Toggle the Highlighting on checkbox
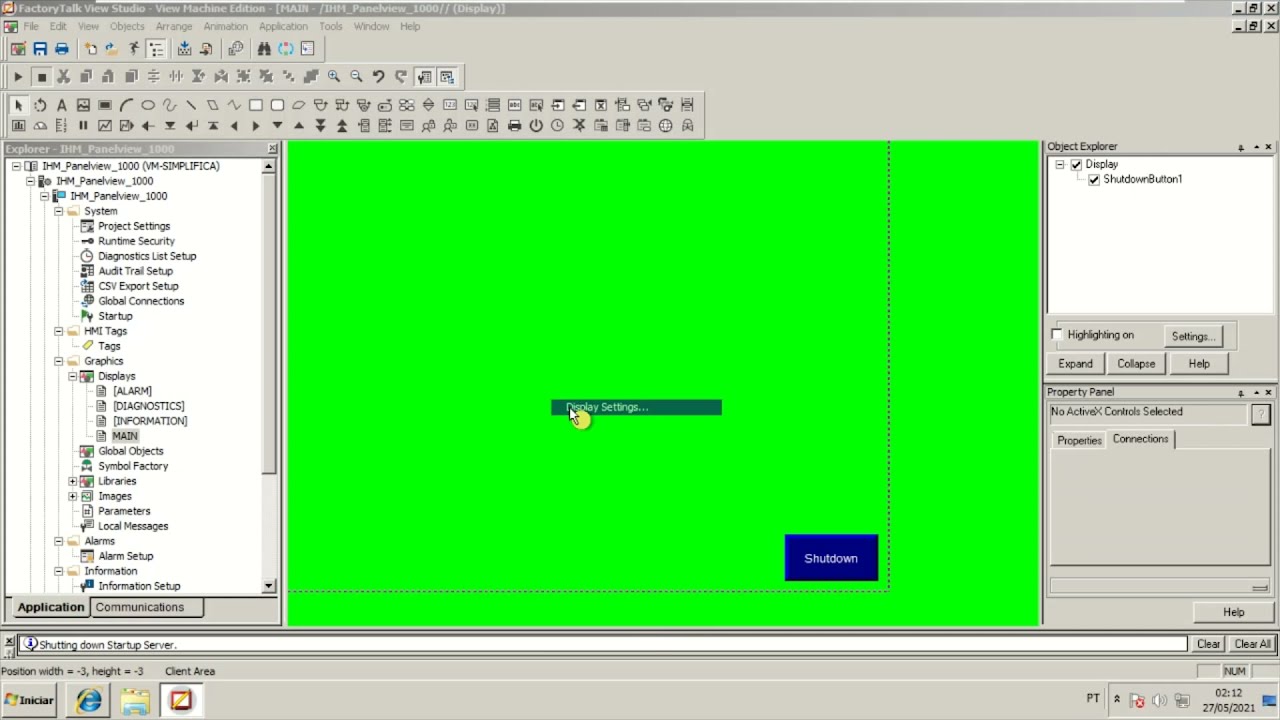 tap(1057, 335)
